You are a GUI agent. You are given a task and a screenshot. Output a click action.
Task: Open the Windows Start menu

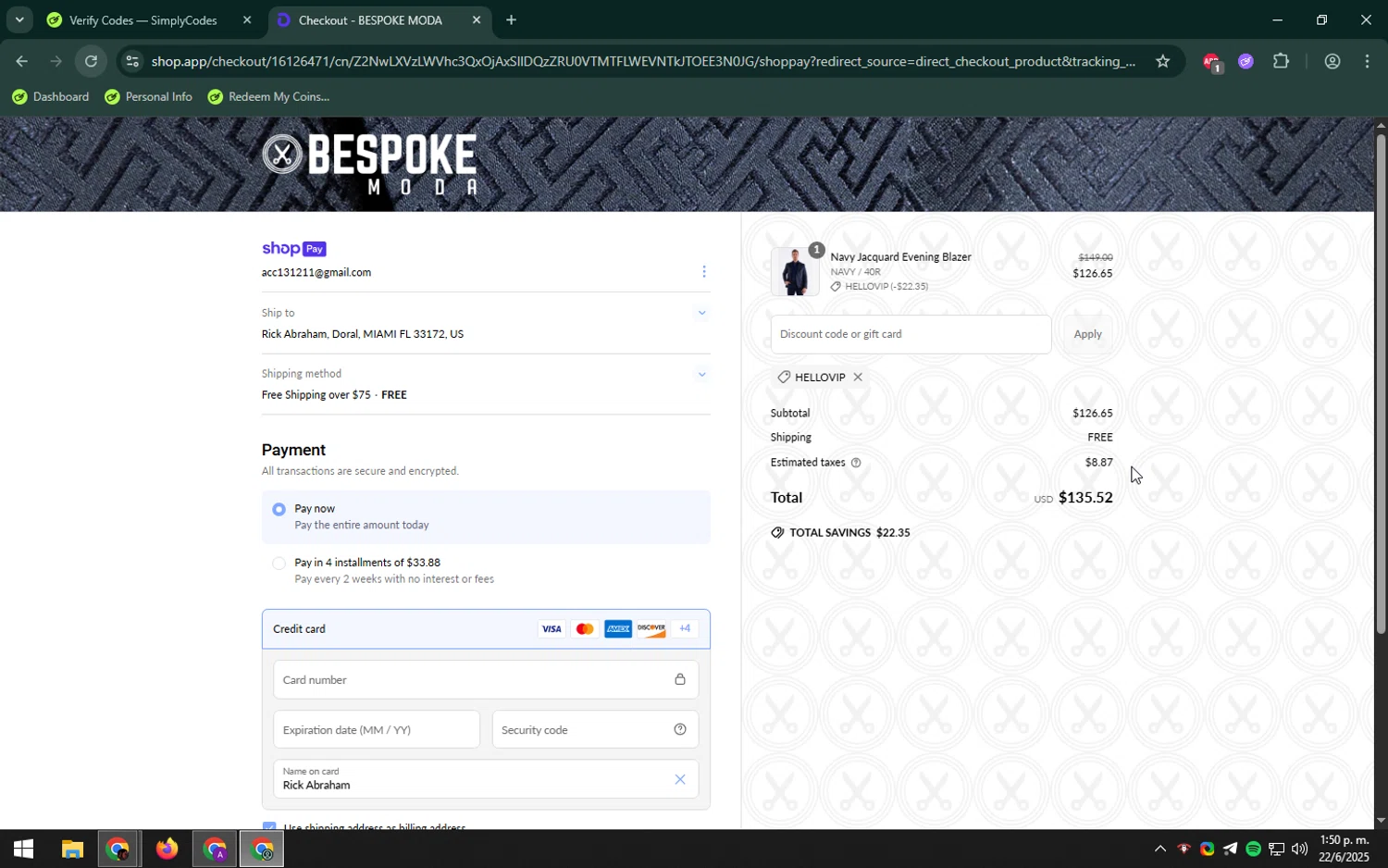pyautogui.click(x=23, y=849)
